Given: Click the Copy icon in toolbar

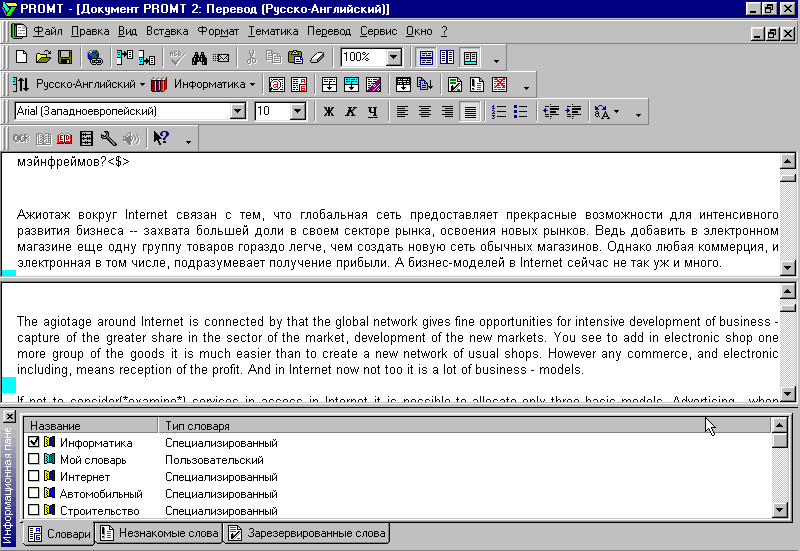Looking at the screenshot, I should click(273, 58).
